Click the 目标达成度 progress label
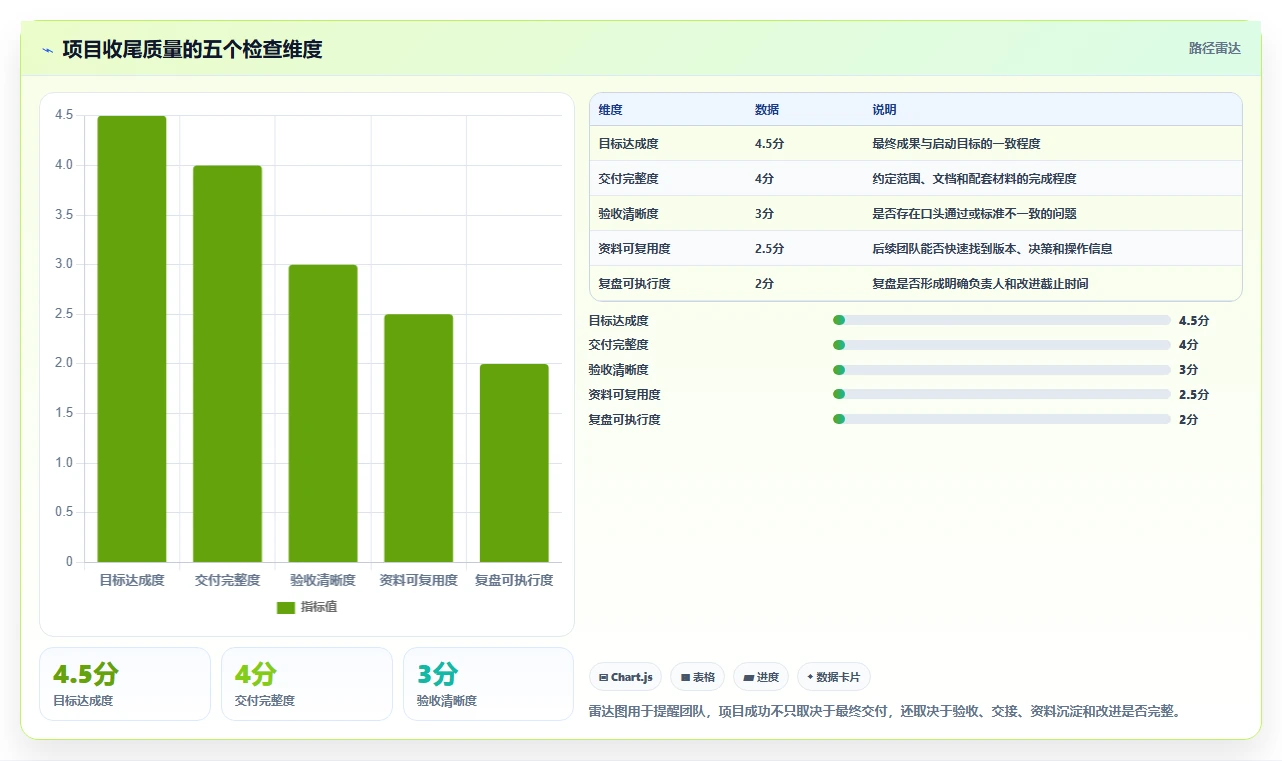Screen dimensions: 1282x761 [619, 321]
